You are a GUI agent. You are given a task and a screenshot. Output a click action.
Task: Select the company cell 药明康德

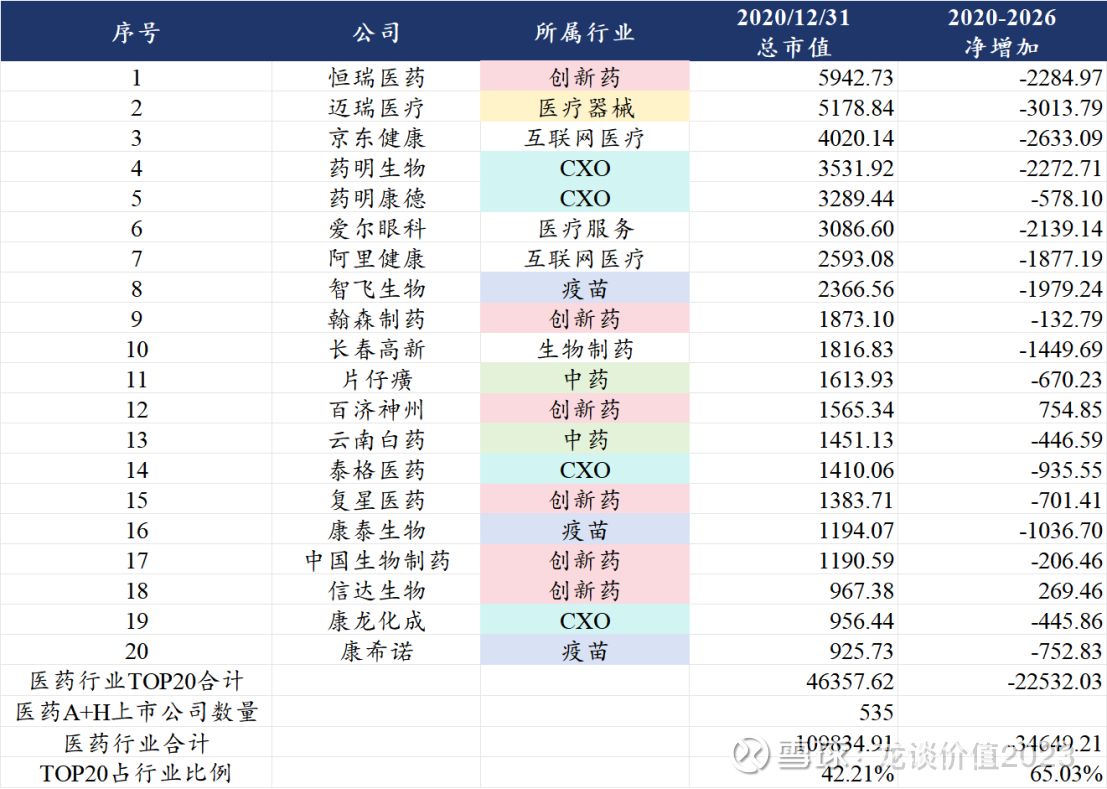(376, 198)
